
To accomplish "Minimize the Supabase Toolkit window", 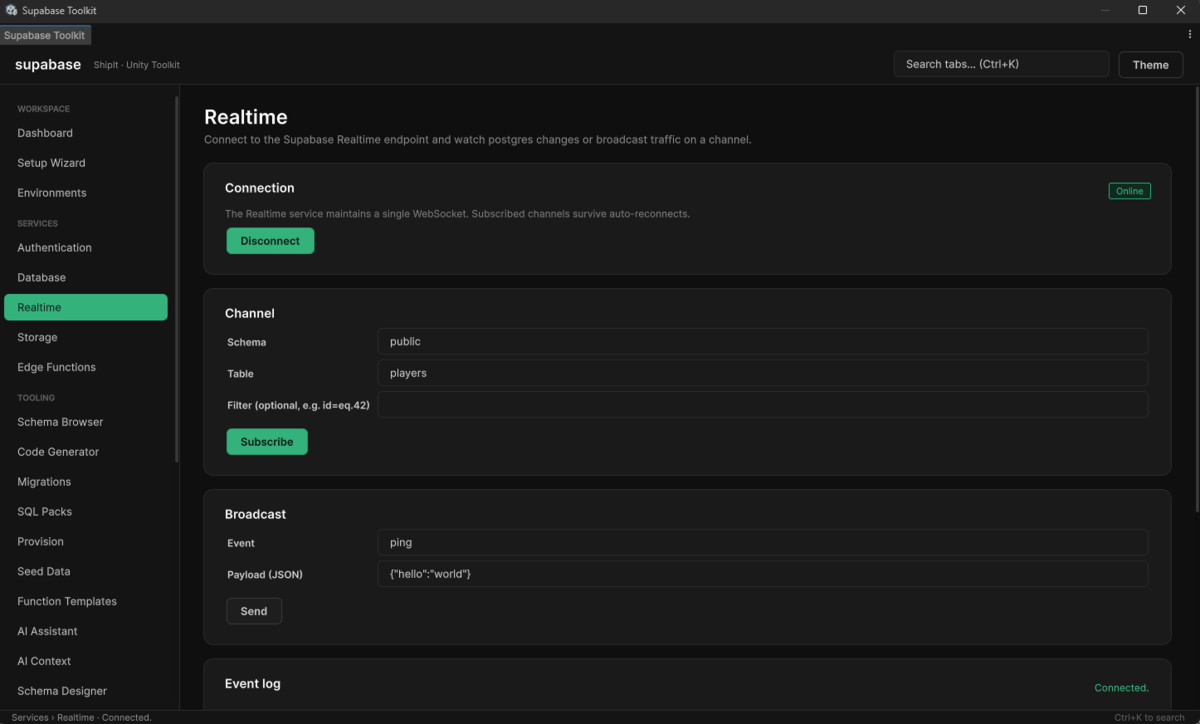I will click(1105, 10).
